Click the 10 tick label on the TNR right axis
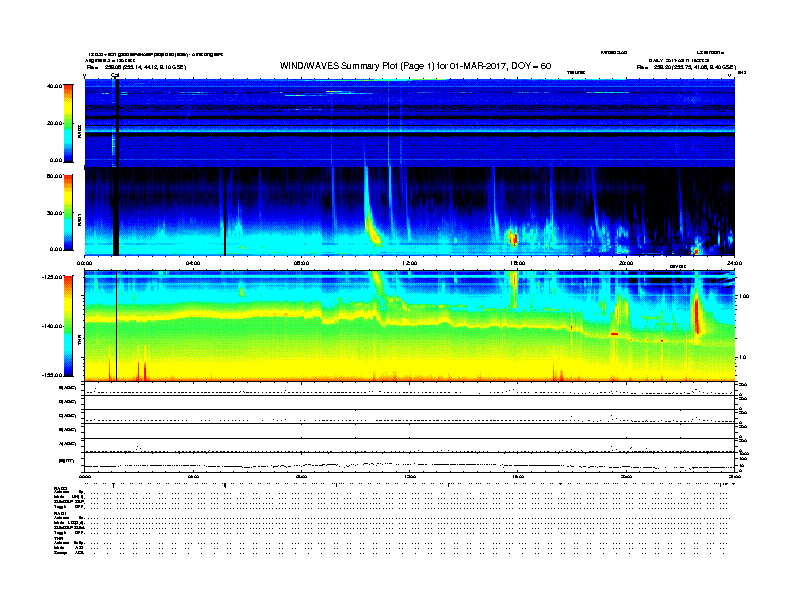The width and height of the screenshot is (792, 612). (x=742, y=357)
